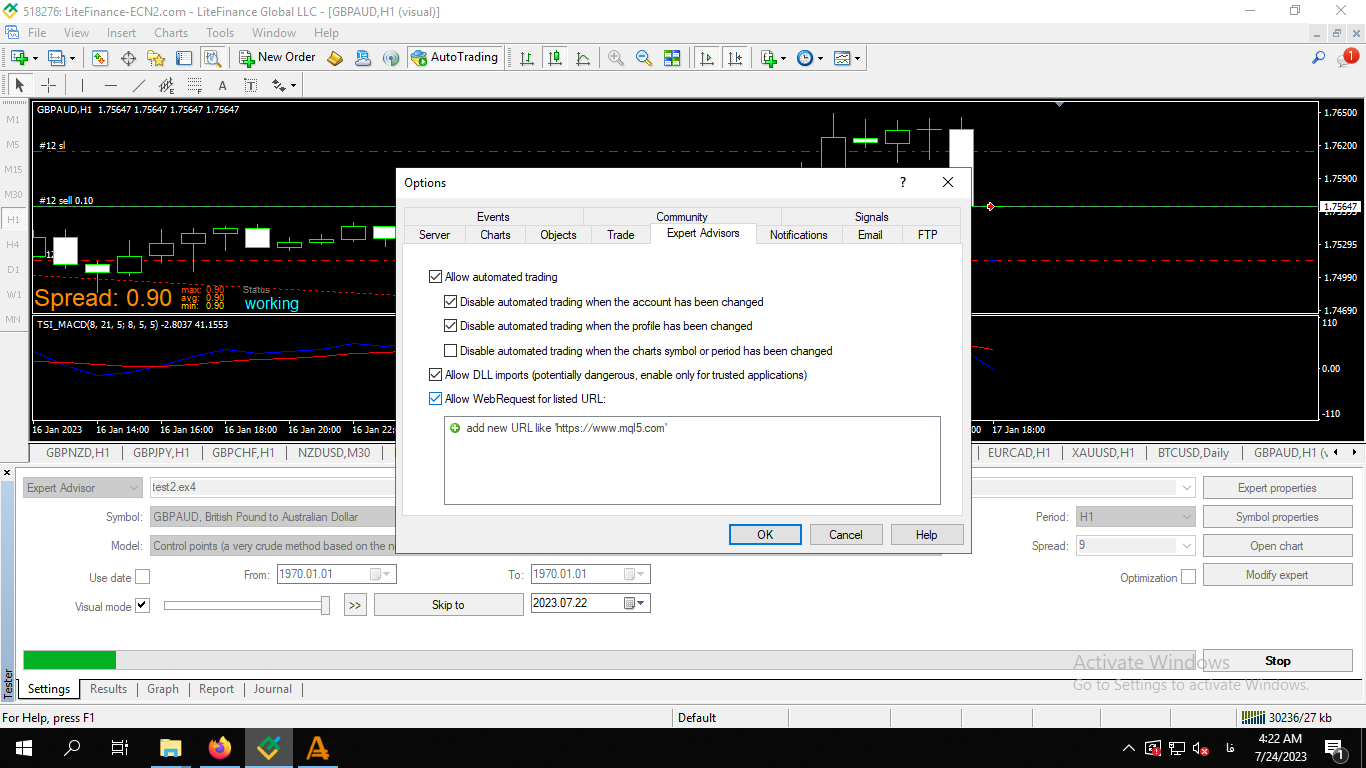Select the Fibonacci retracement tool

tap(194, 85)
